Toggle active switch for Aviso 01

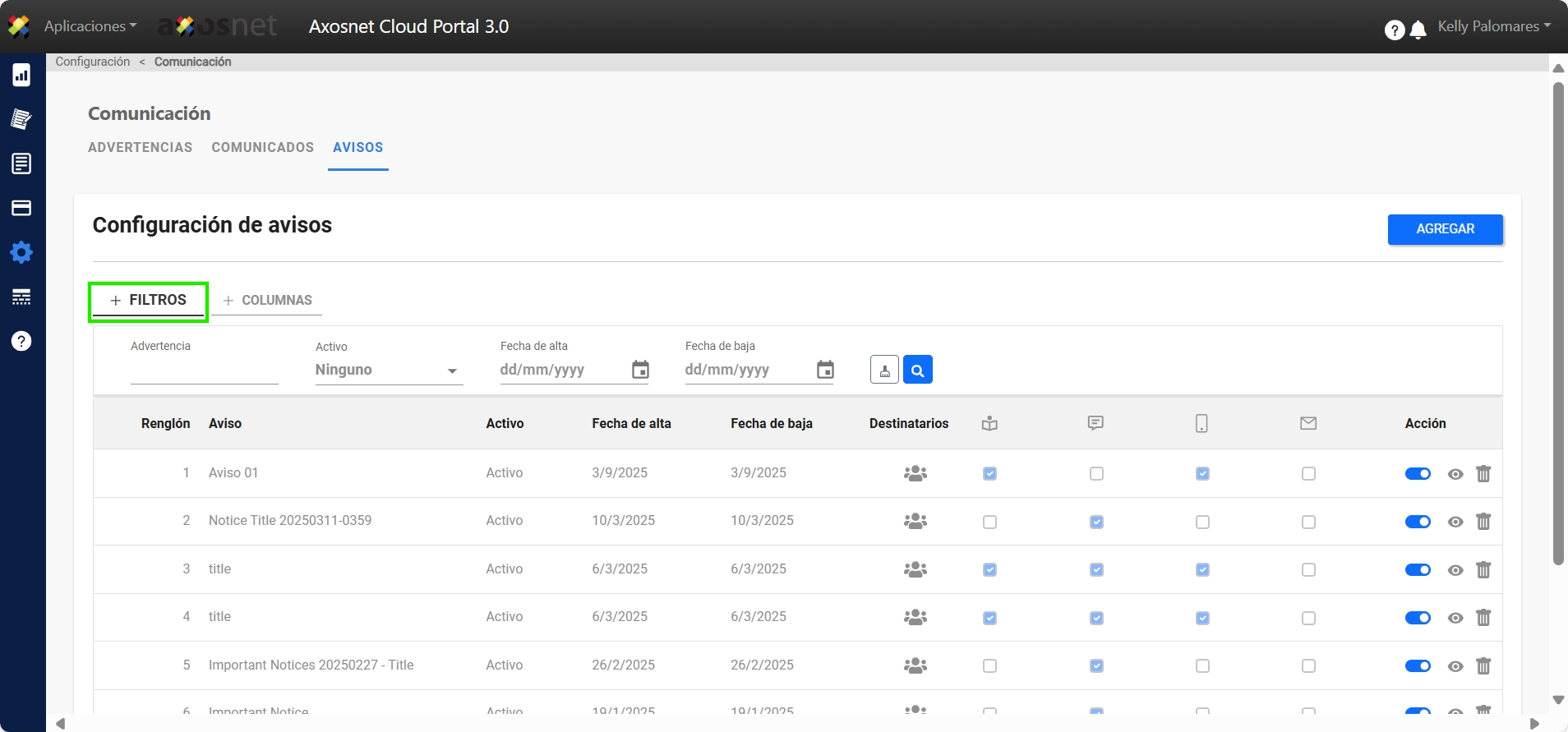[x=1418, y=474]
